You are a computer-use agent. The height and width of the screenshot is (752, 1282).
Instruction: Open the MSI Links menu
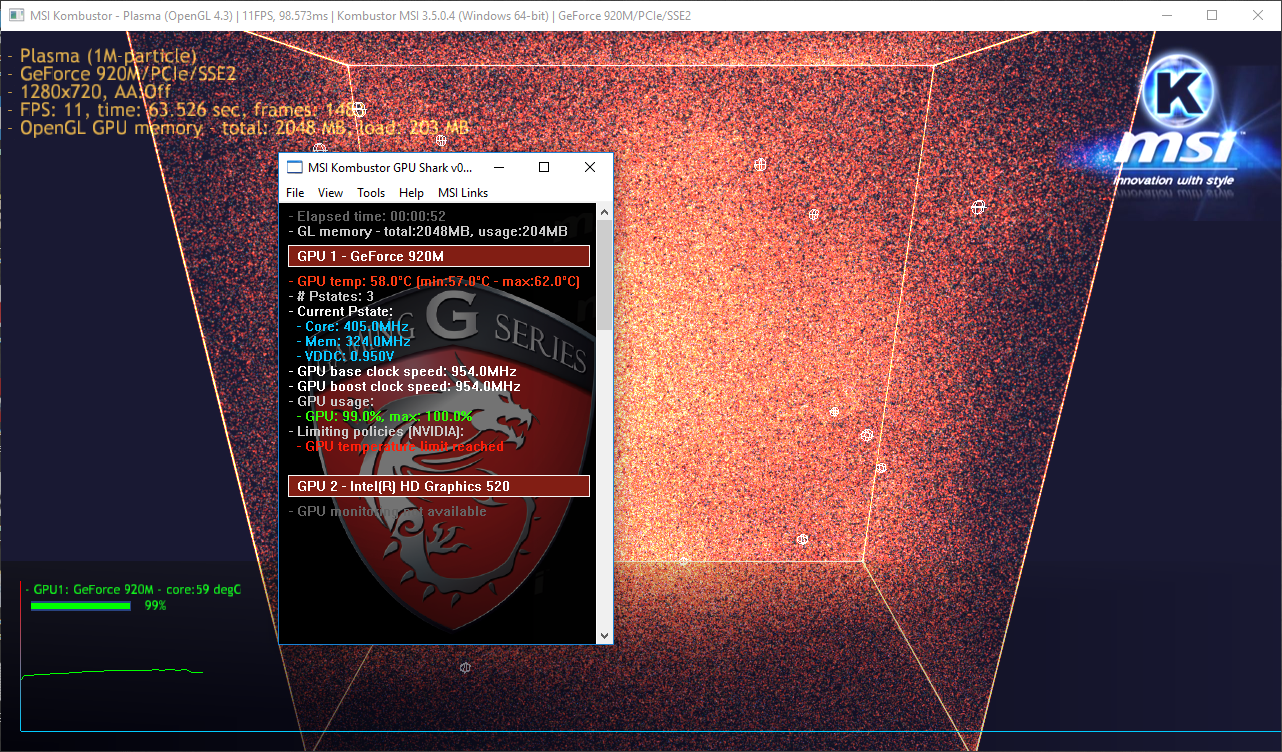pyautogui.click(x=463, y=193)
